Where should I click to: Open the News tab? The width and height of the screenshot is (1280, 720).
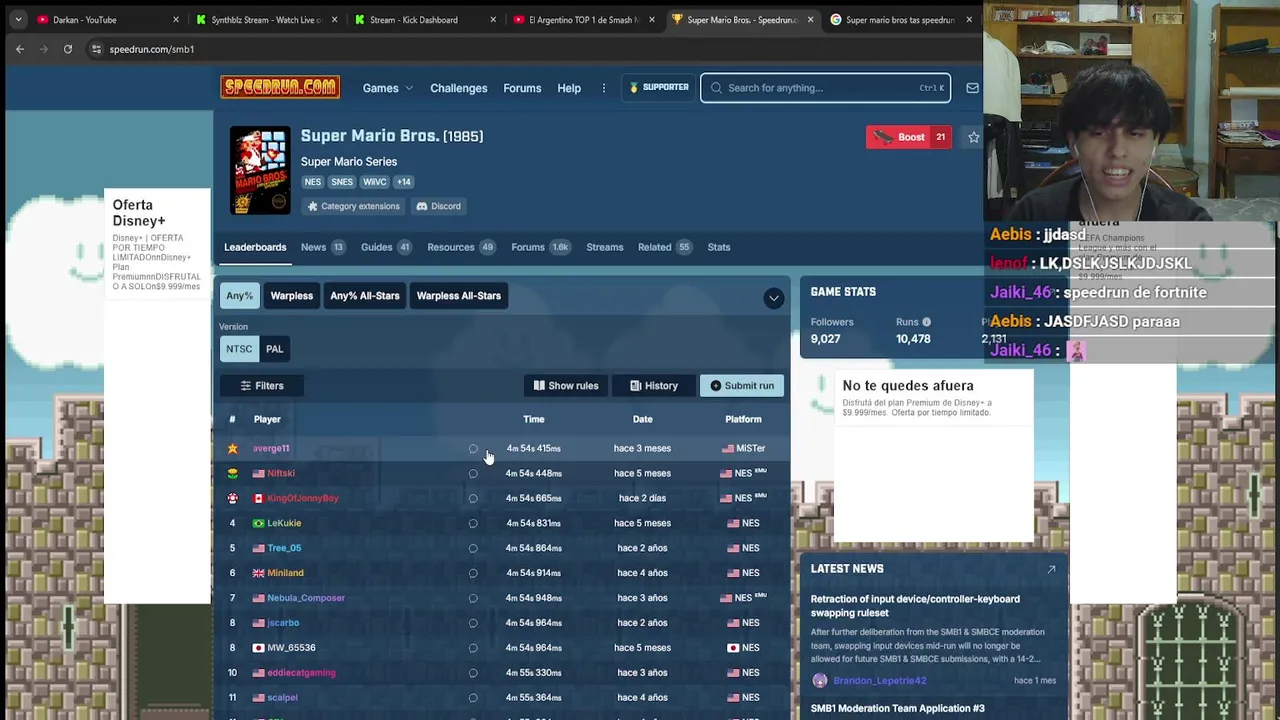[x=323, y=247]
